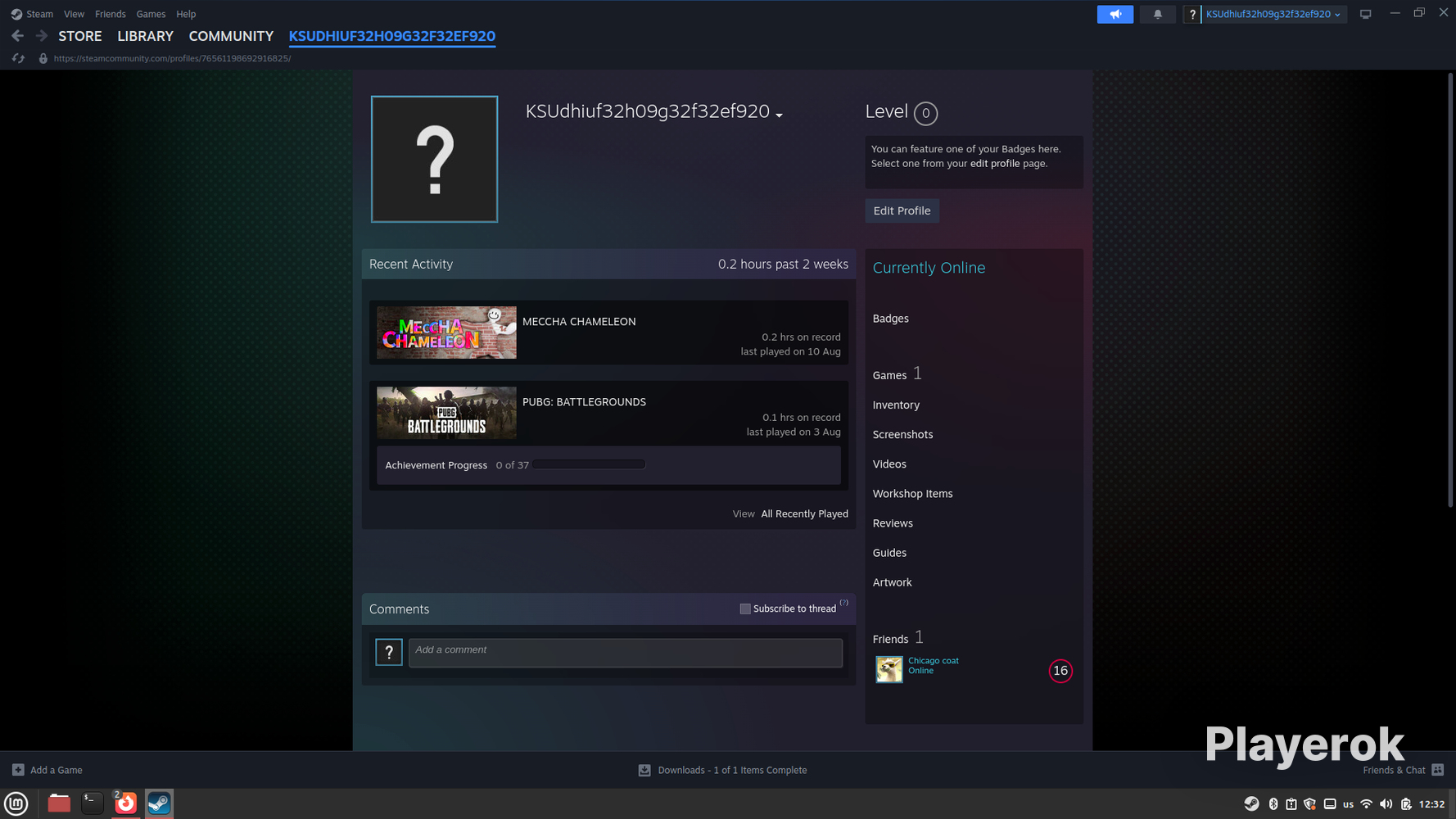View All Recently Played games

pyautogui.click(x=805, y=514)
